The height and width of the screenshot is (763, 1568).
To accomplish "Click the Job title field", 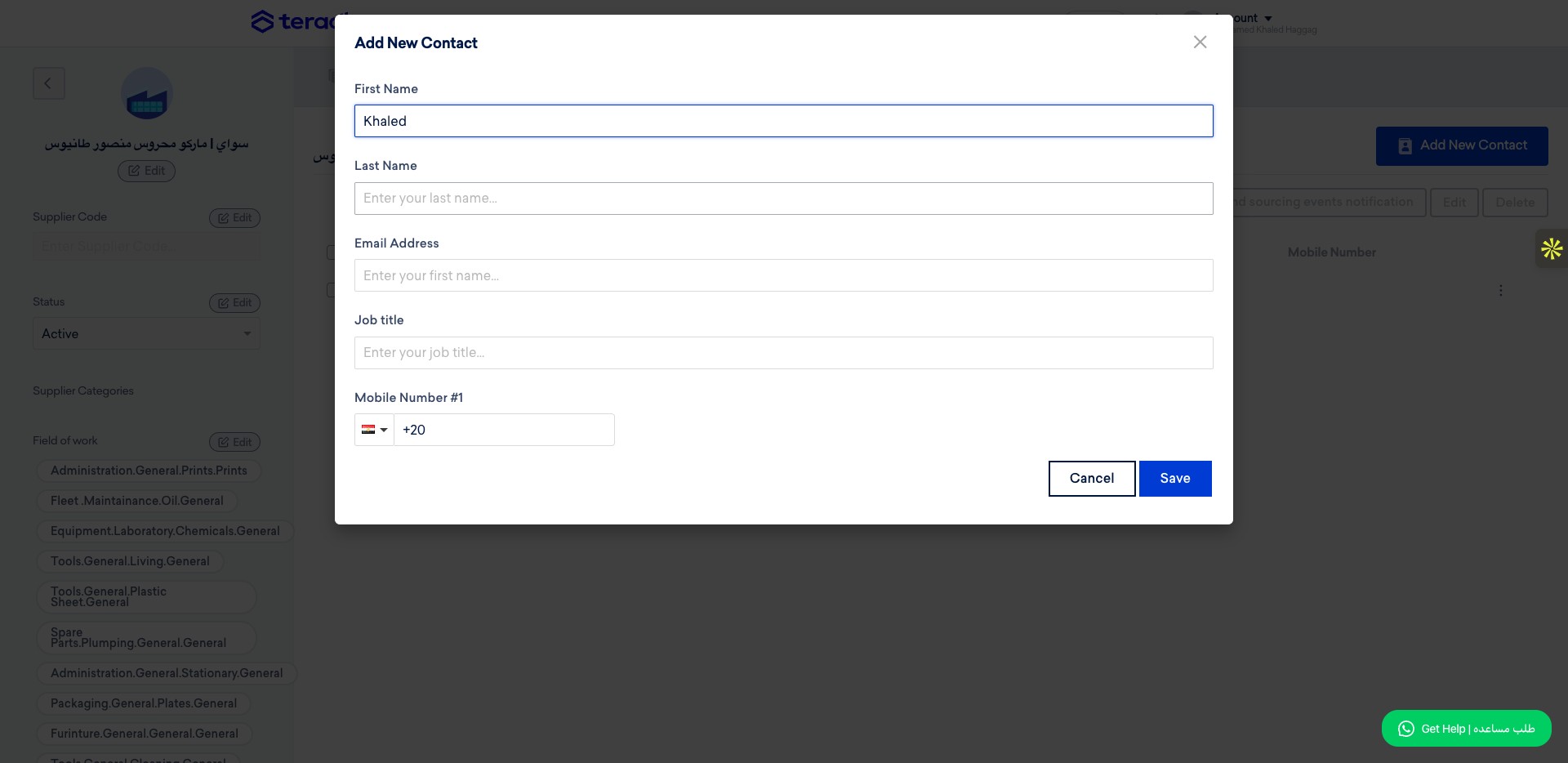I will click(784, 353).
